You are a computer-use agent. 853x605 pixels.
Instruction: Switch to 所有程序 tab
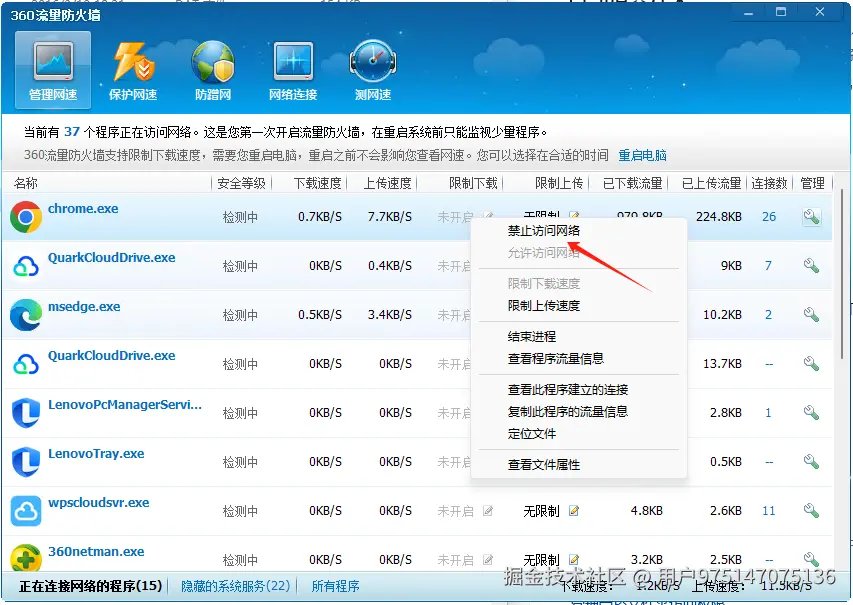point(335,586)
